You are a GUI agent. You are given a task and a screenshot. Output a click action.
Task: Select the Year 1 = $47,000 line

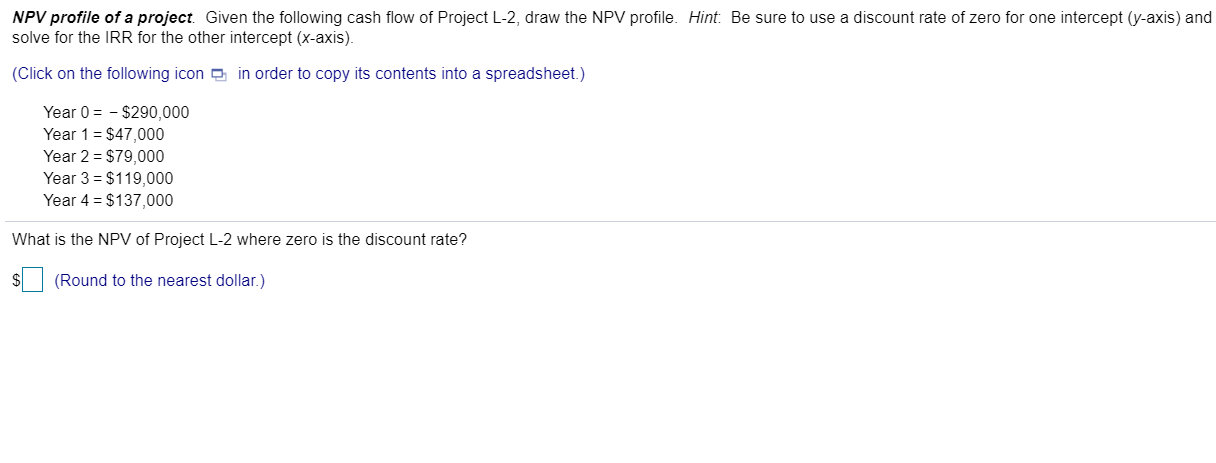tap(104, 134)
